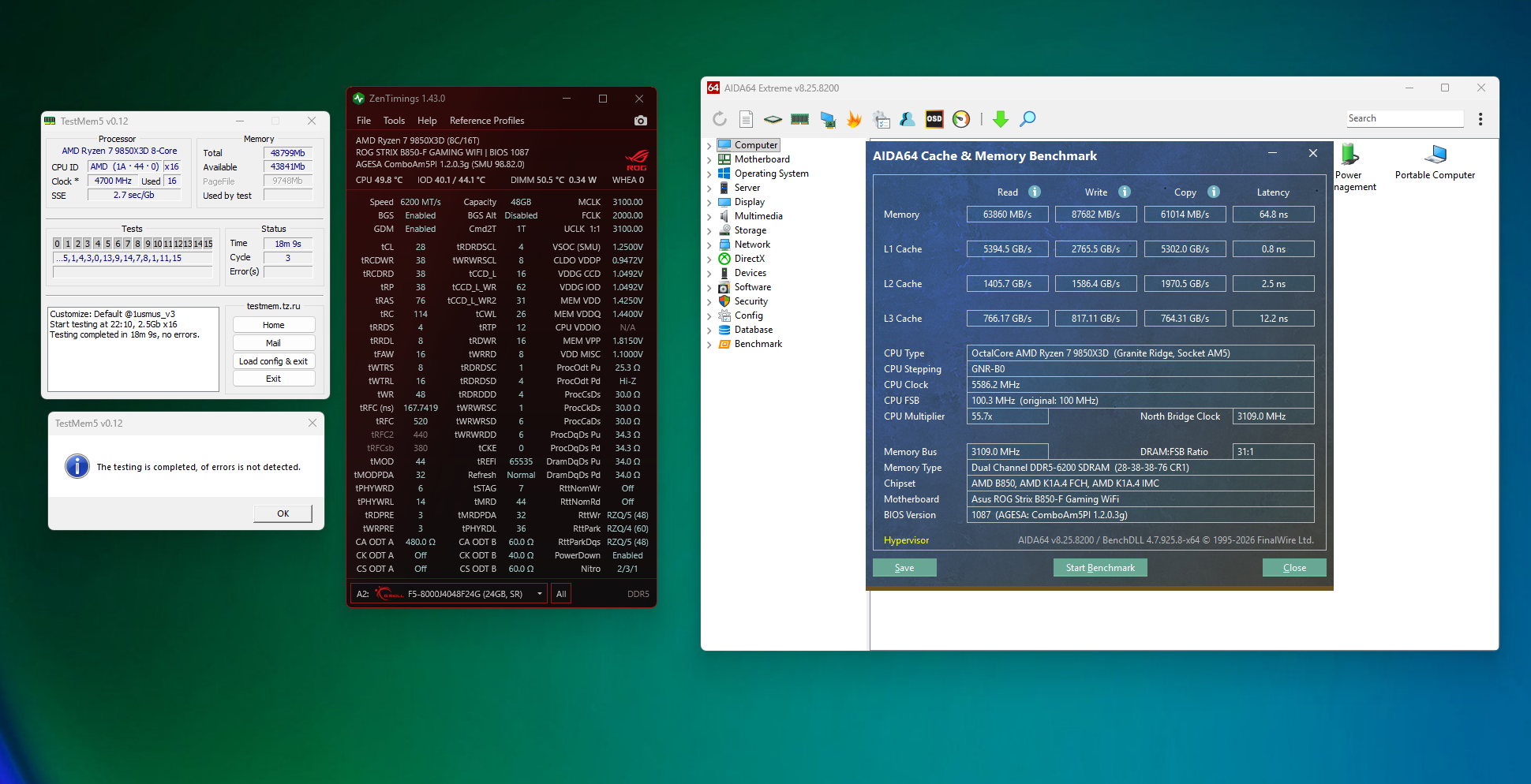The width and height of the screenshot is (1531, 784).
Task: Select Network in the AIDA64 tree
Action: [752, 245]
